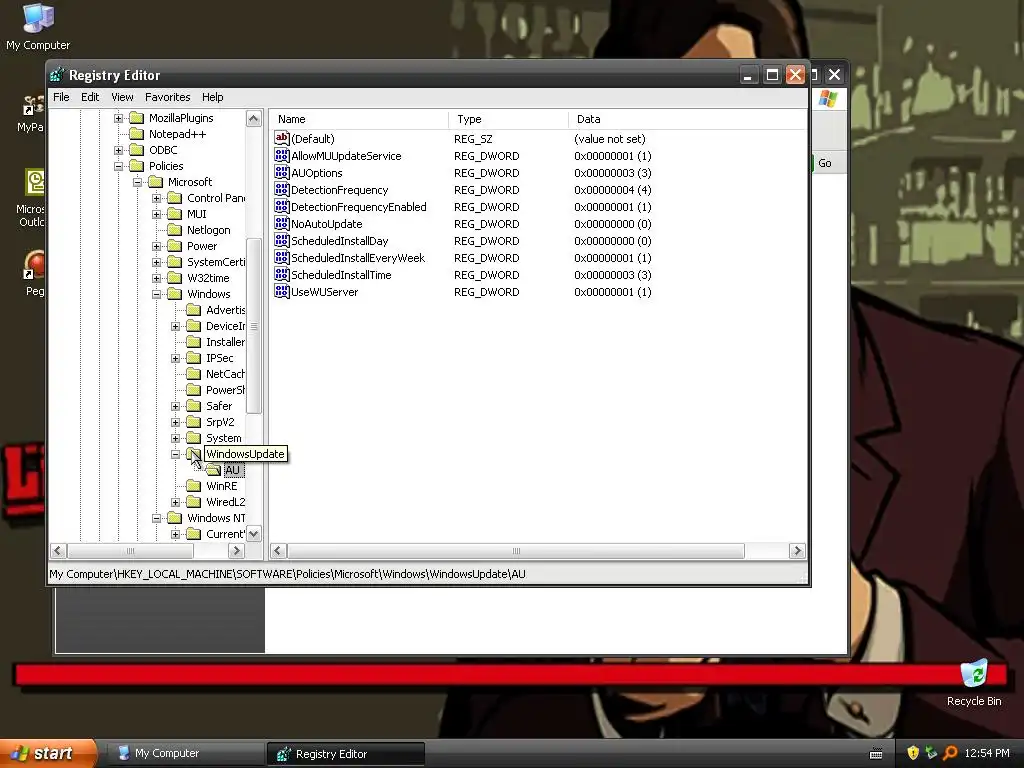Click the UseWUServer value icon
Image resolution: width=1024 pixels, height=768 pixels.
pyautogui.click(x=281, y=291)
